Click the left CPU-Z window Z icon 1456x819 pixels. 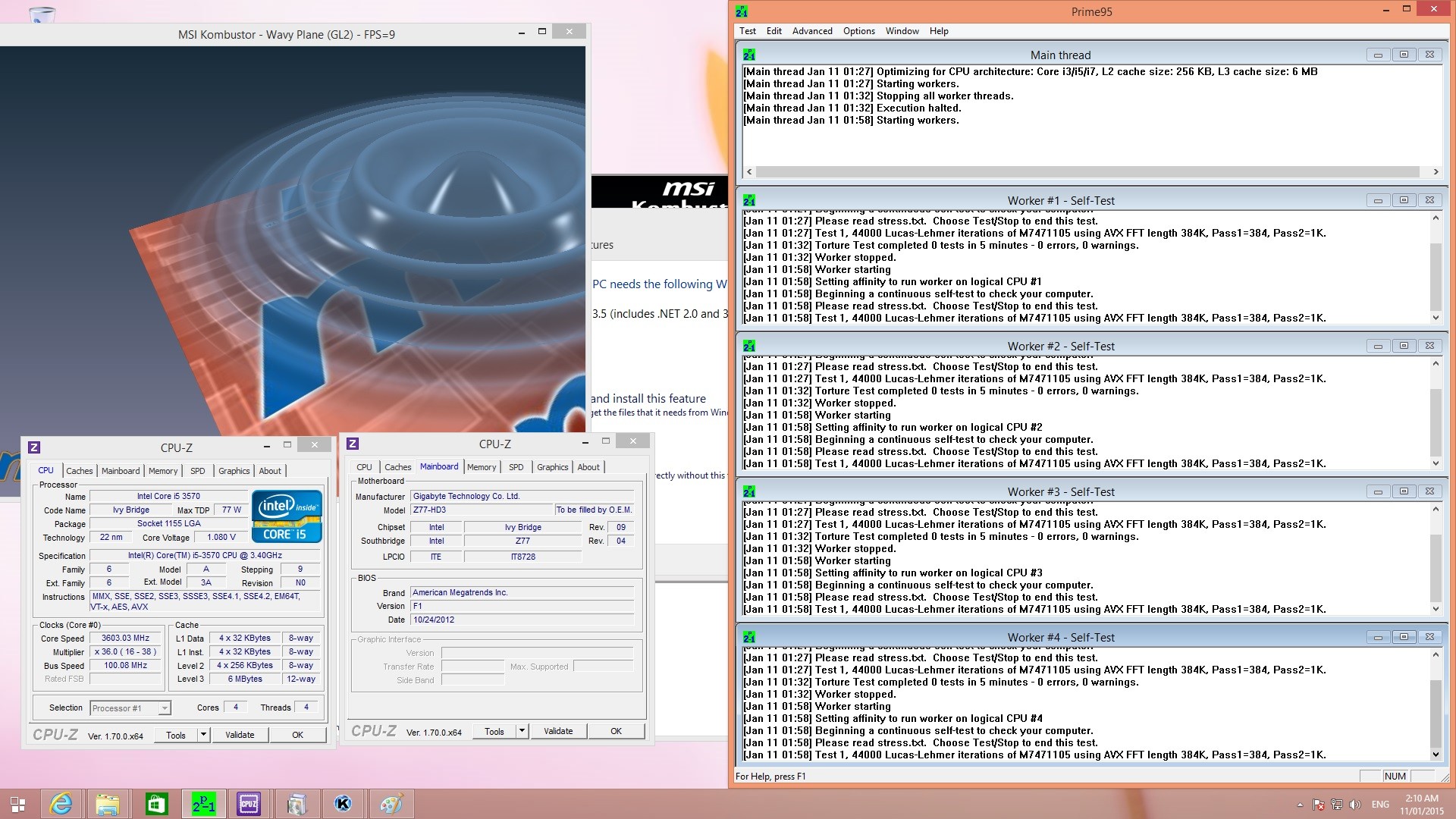click(34, 447)
